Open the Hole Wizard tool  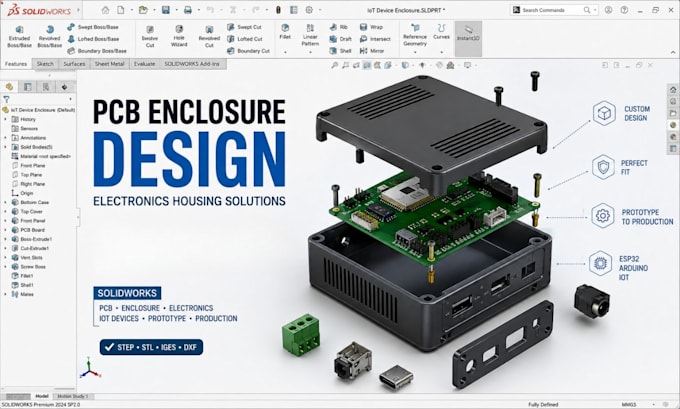[179, 36]
